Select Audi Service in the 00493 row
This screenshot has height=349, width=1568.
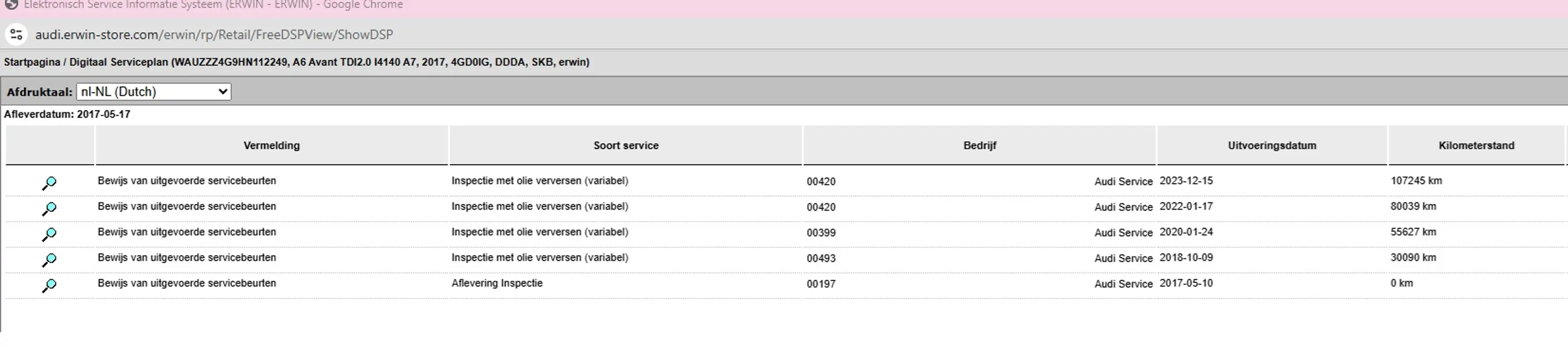[1124, 258]
